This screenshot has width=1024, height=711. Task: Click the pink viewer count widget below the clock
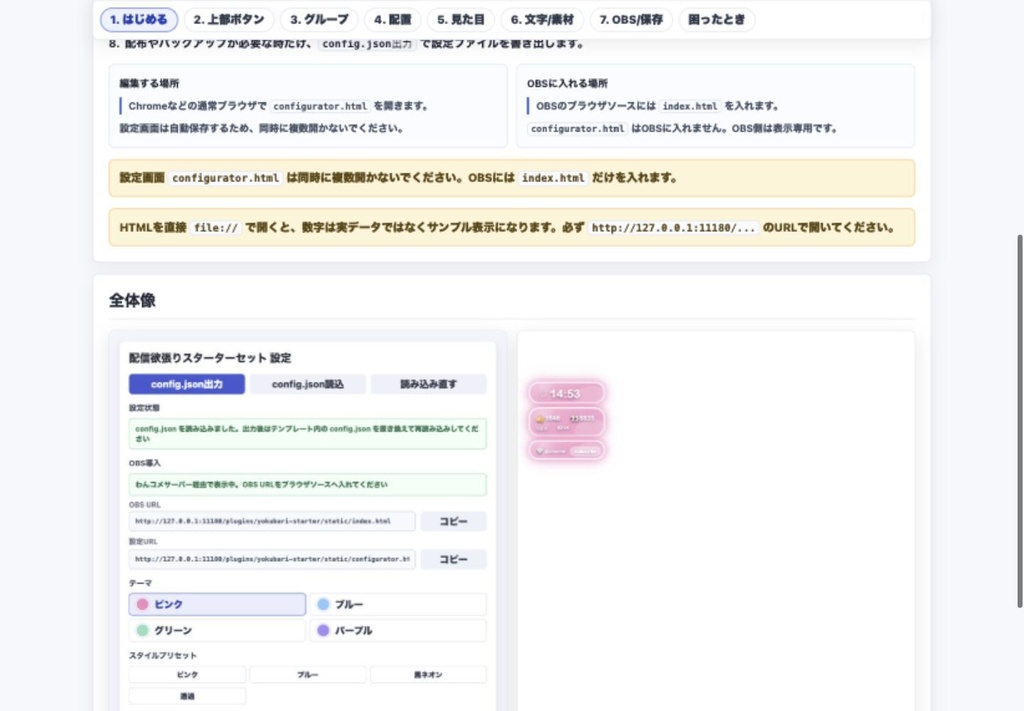click(566, 422)
